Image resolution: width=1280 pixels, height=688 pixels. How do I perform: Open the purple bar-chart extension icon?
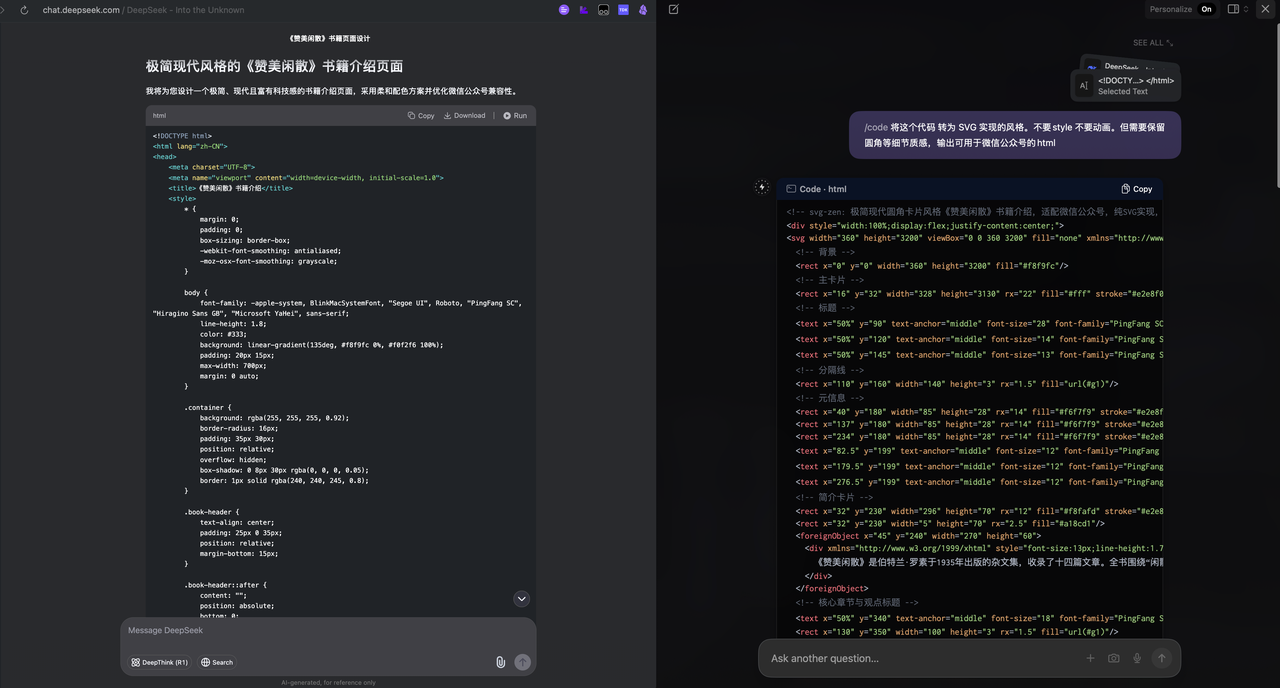coord(584,10)
